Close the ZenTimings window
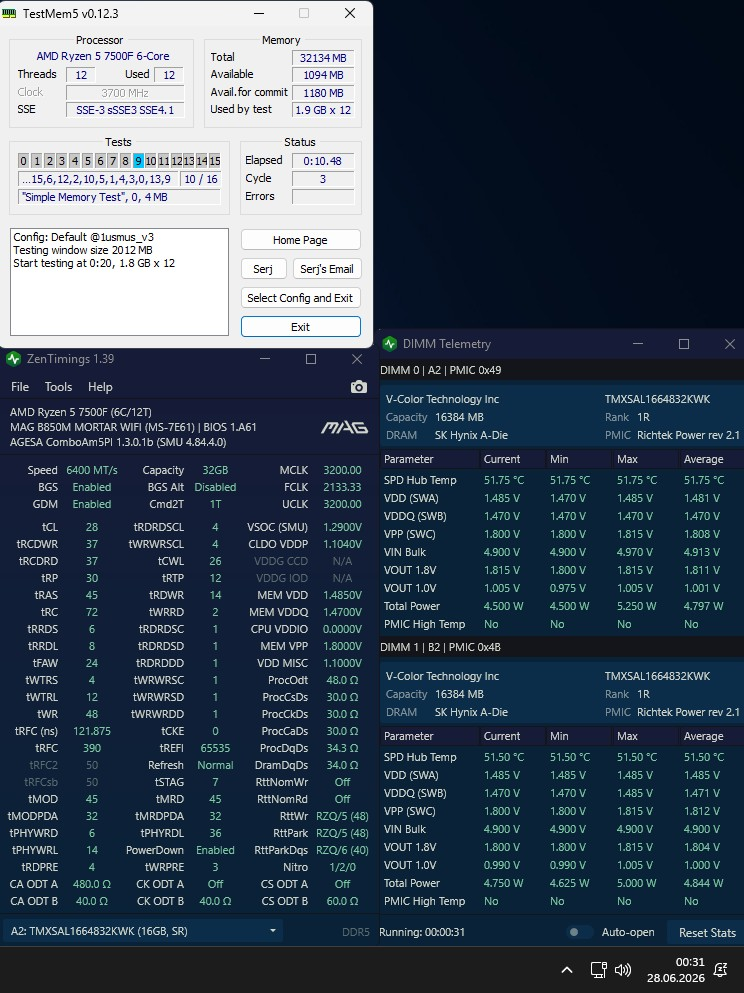This screenshot has height=993, width=744. (x=357, y=359)
